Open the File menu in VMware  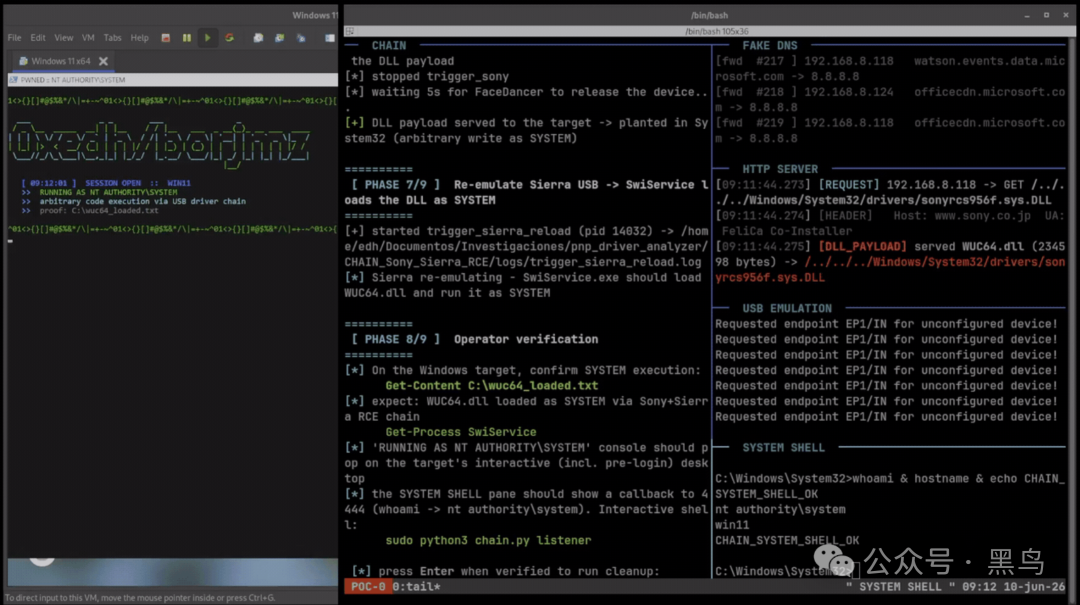tap(14, 38)
